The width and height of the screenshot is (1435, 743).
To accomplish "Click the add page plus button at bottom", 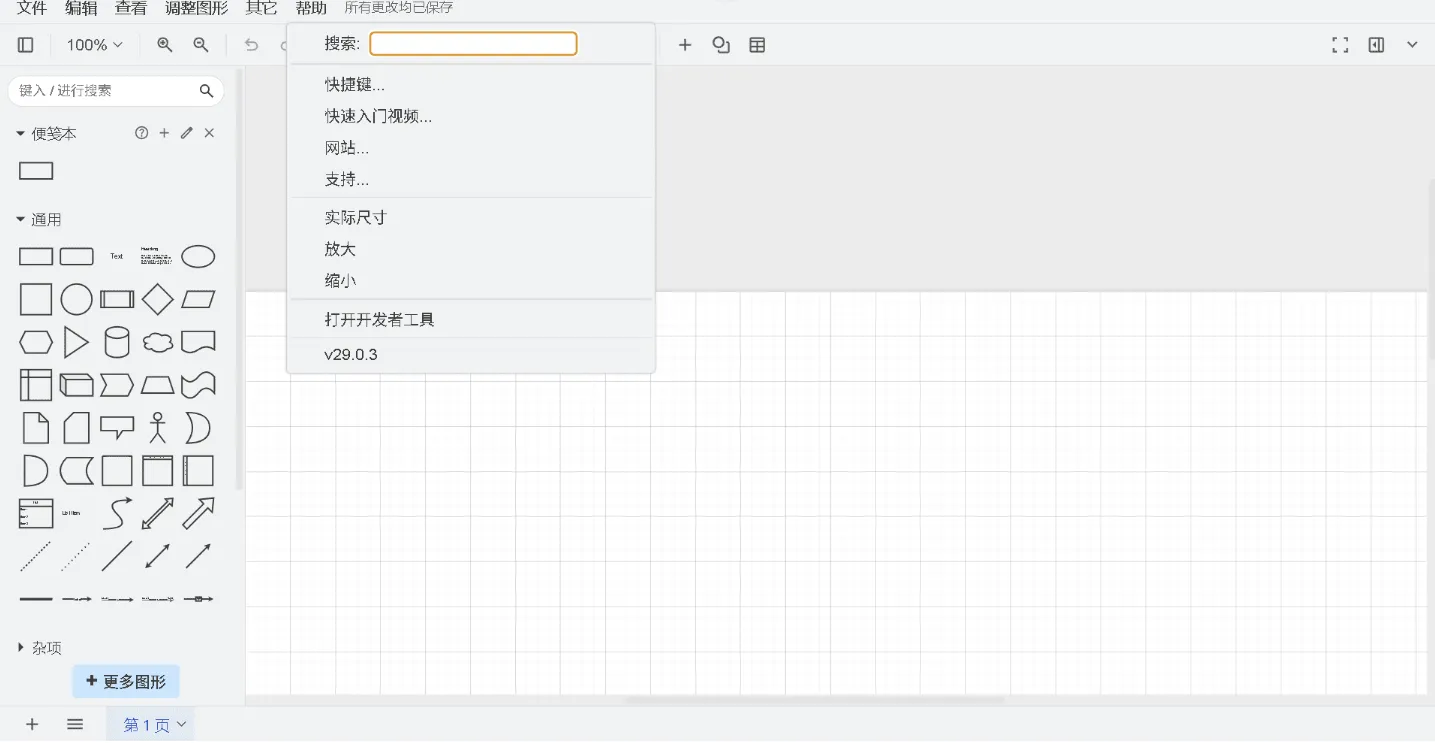I will [x=32, y=723].
